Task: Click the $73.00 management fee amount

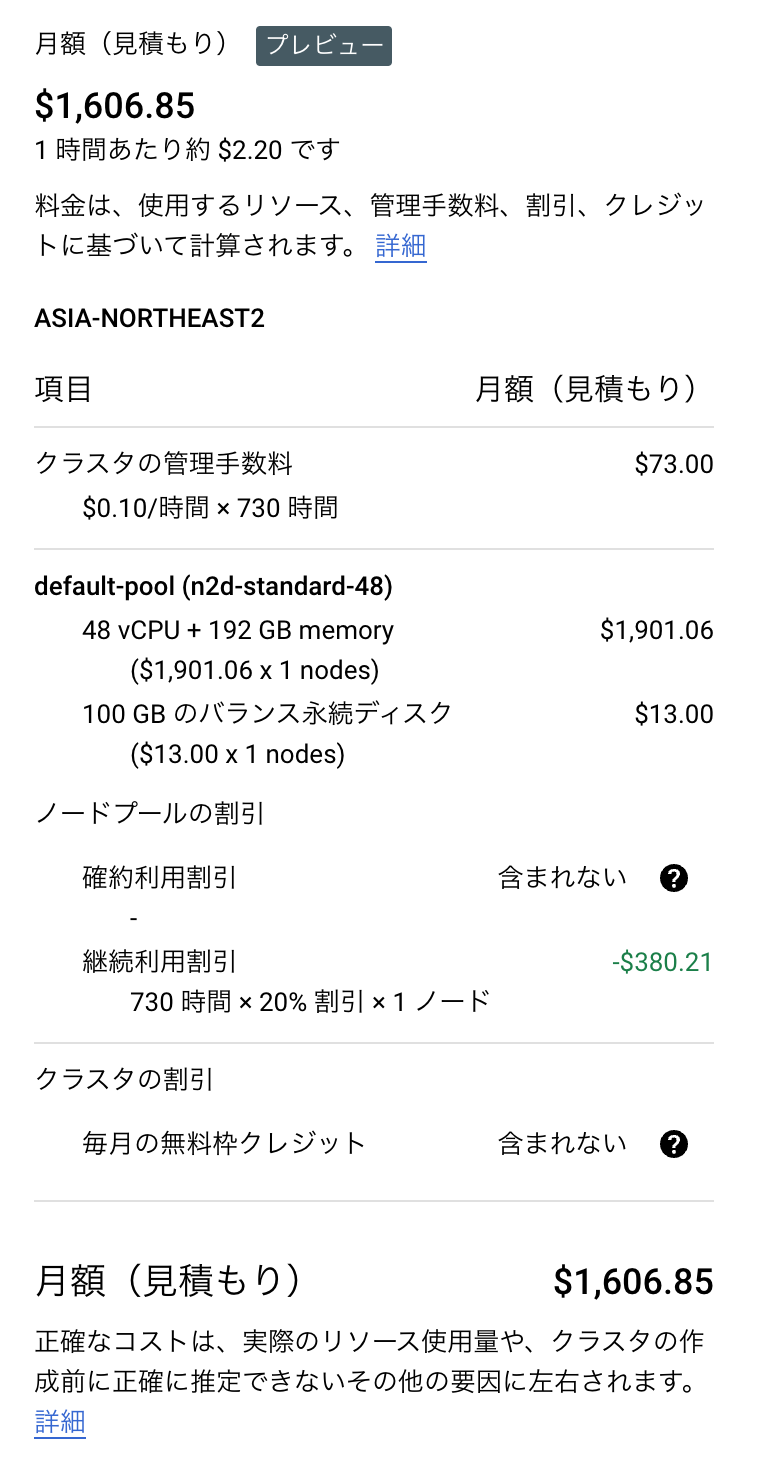Action: [674, 464]
